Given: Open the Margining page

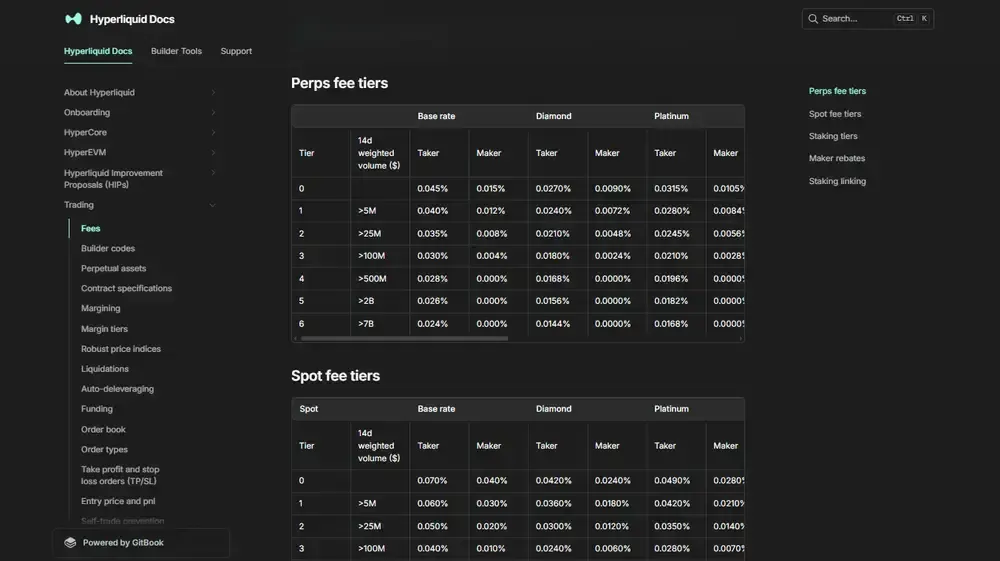Looking at the screenshot, I should [x=101, y=308].
